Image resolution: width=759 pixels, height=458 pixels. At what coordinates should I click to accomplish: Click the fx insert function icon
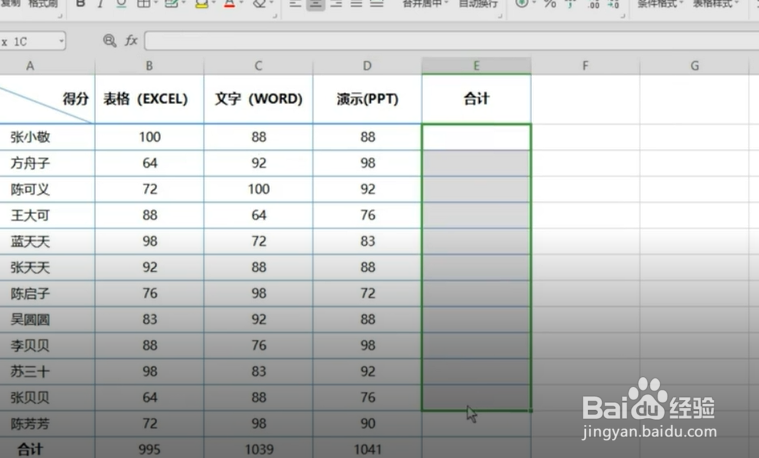click(x=131, y=41)
